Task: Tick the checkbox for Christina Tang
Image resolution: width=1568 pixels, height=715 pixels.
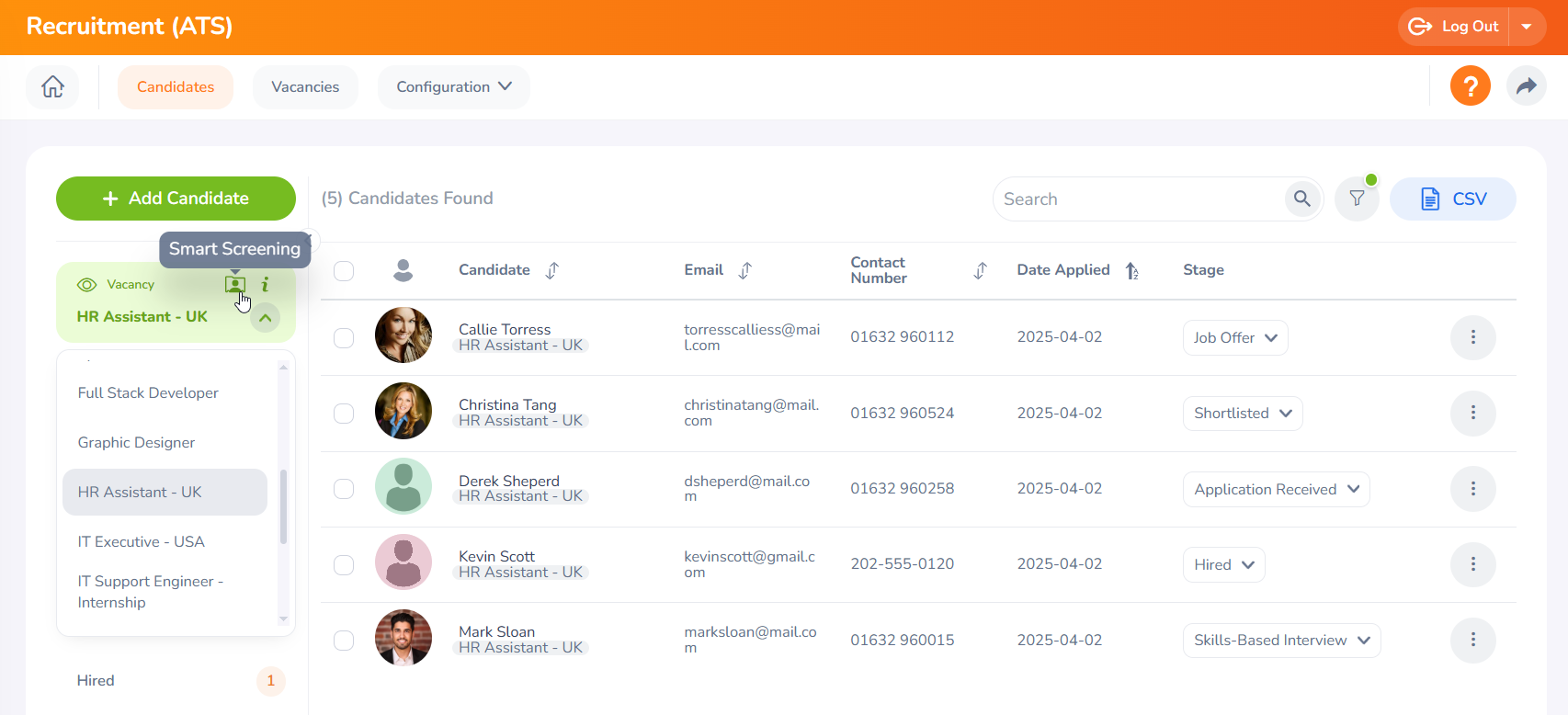Action: coord(344,414)
